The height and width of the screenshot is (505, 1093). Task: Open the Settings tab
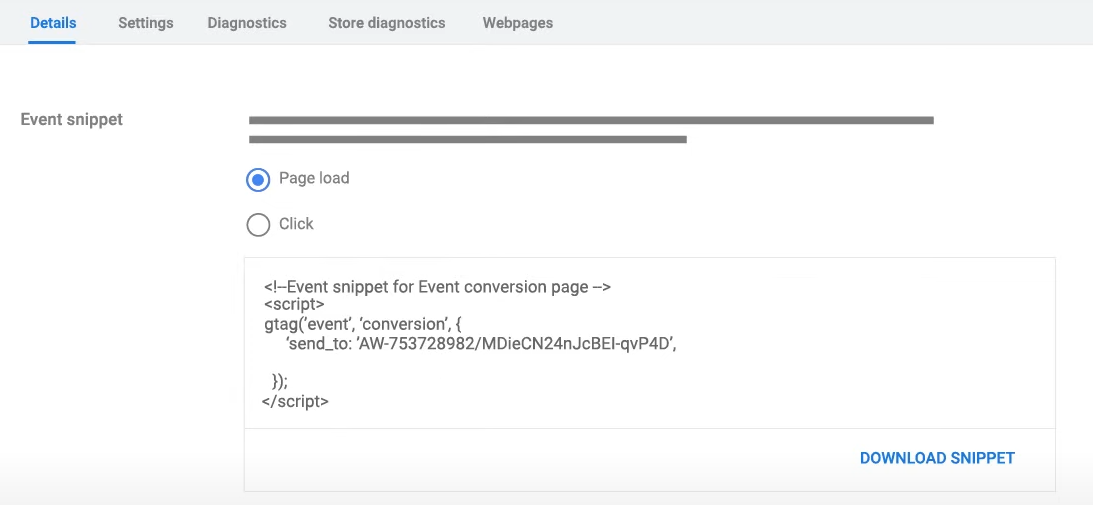[x=145, y=23]
